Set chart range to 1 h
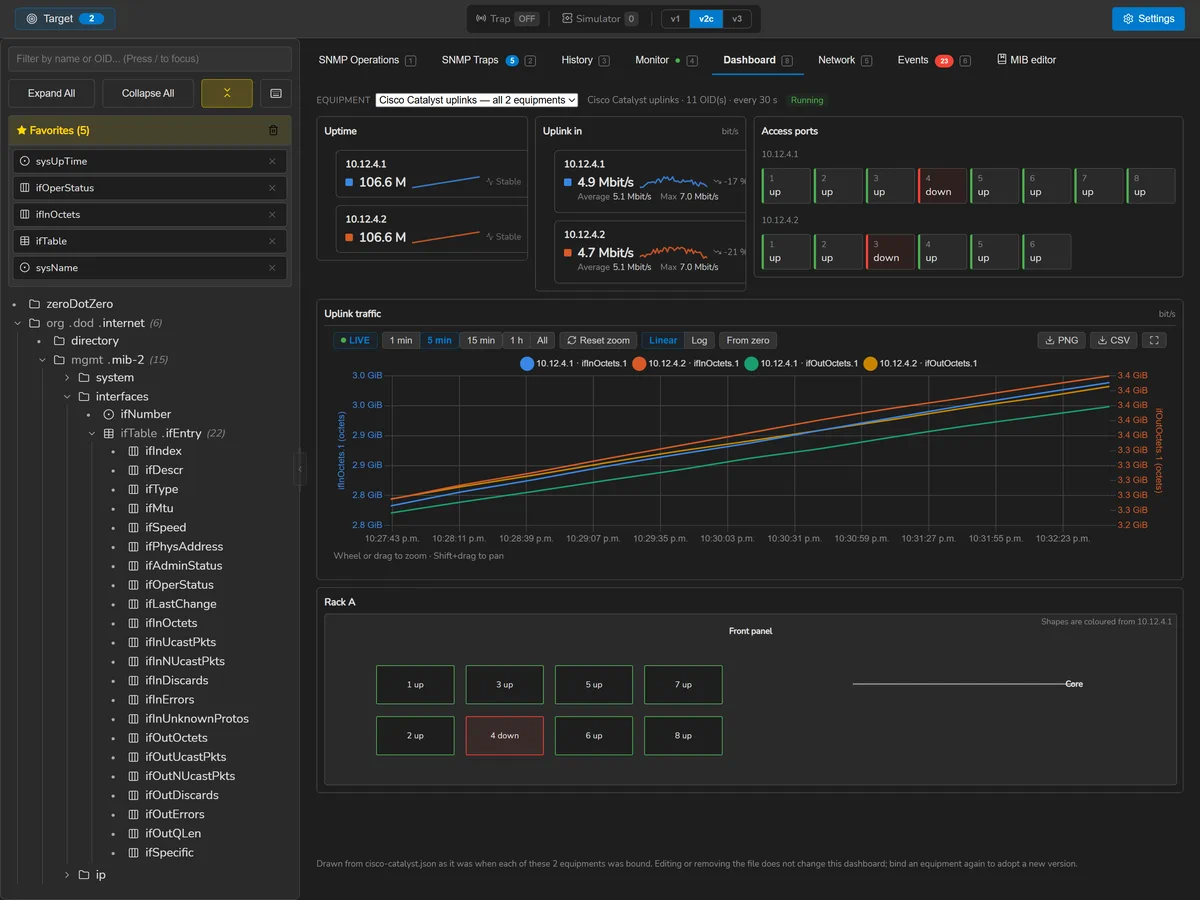Viewport: 1200px width, 900px height. coord(516,340)
